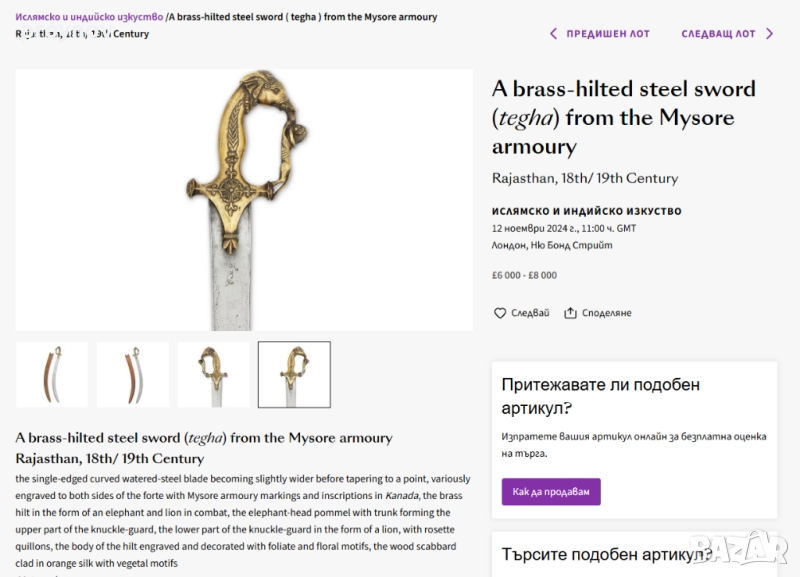This screenshot has height=577, width=800.
Task: Click the Лондон, Ню Бонд Стрийт location text
Action: (552, 245)
